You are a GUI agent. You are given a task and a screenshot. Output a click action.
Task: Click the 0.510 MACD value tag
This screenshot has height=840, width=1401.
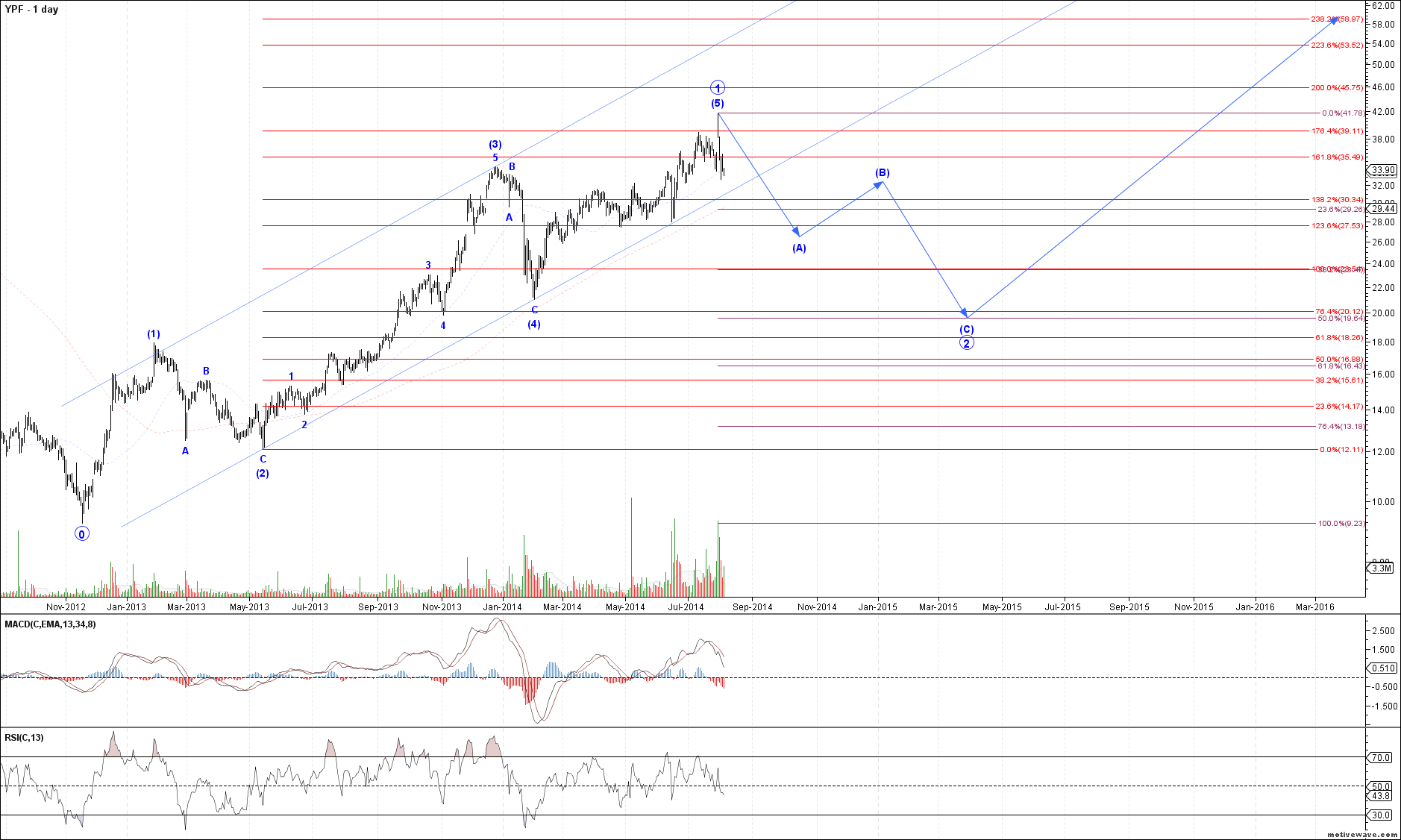1382,668
